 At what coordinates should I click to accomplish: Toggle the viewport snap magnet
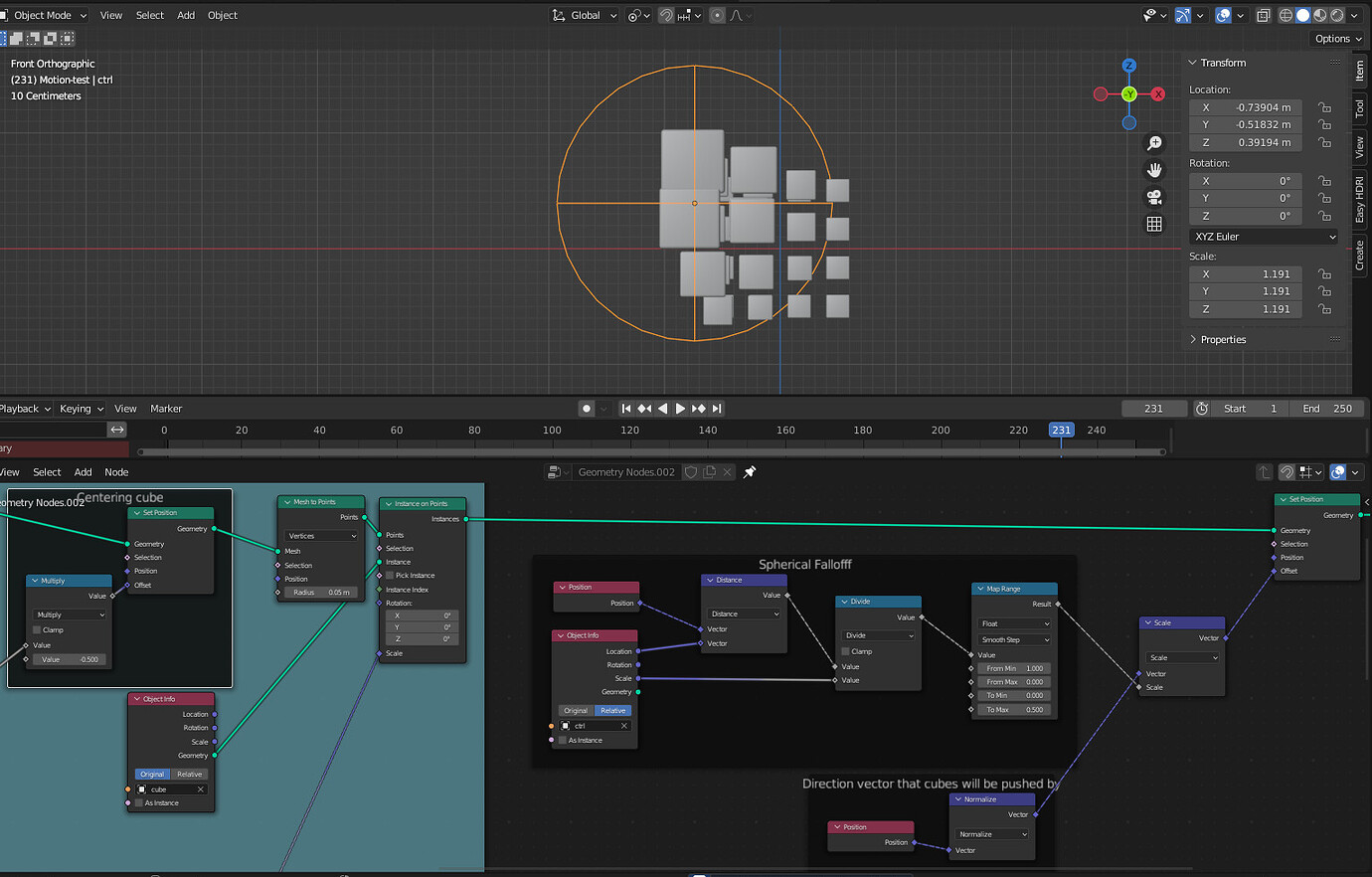tap(666, 15)
